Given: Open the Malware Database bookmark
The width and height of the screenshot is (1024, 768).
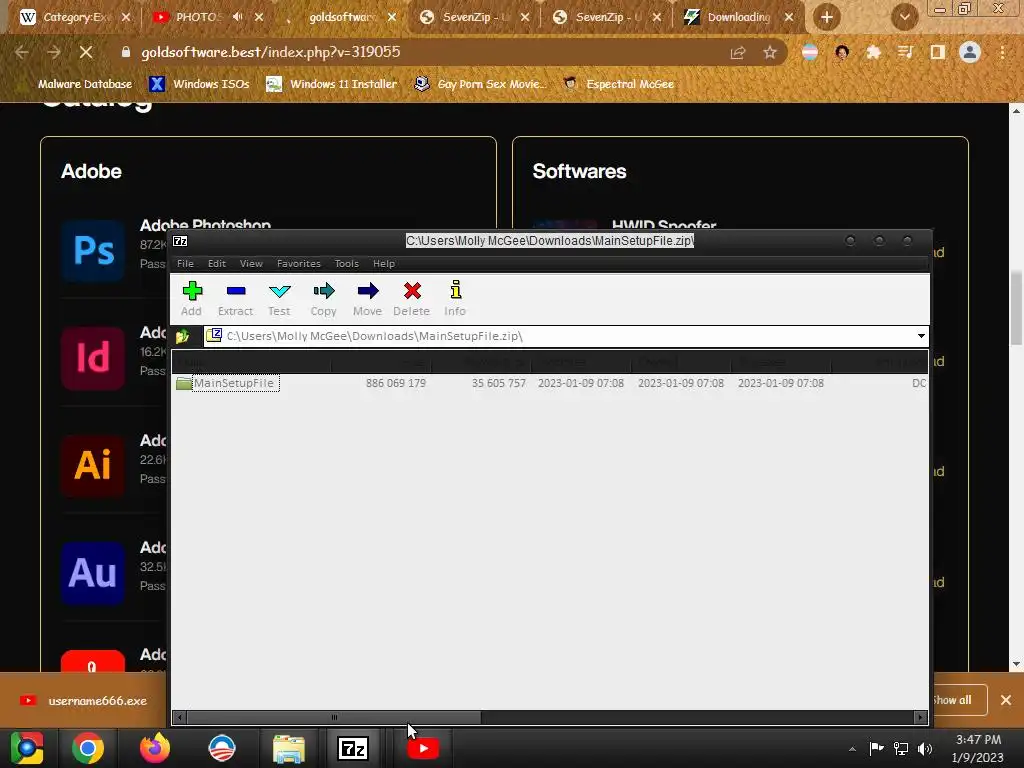Looking at the screenshot, I should click(x=77, y=84).
